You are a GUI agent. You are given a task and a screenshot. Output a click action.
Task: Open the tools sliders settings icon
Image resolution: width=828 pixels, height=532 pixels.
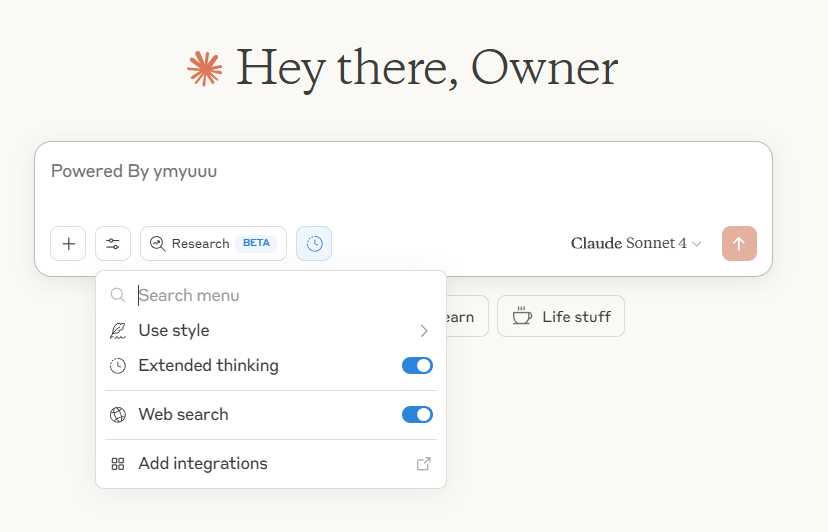pos(113,244)
